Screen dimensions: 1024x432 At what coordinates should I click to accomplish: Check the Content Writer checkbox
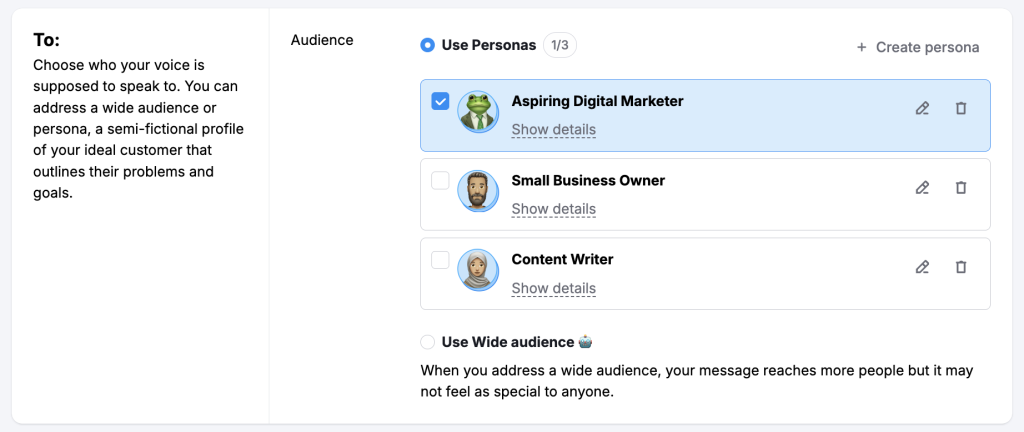coord(440,260)
